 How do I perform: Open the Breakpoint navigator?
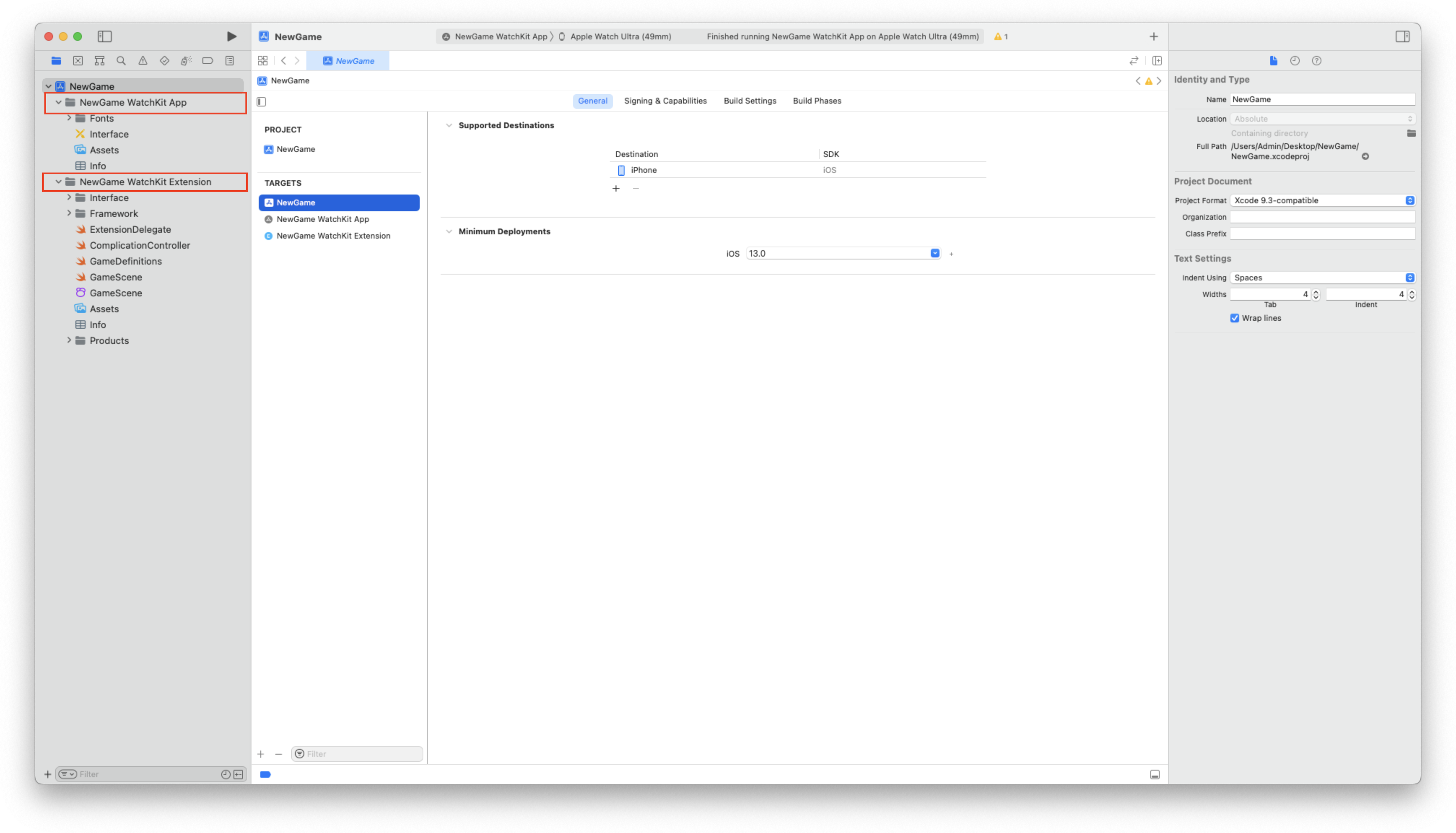(x=208, y=61)
